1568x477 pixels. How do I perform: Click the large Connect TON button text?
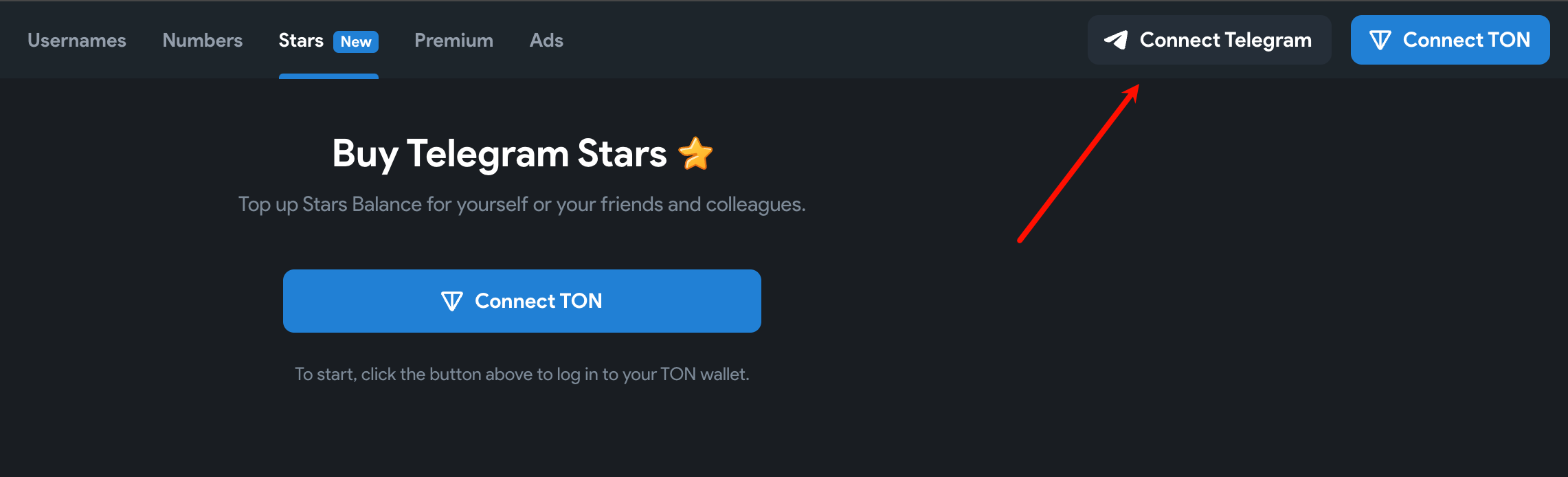click(539, 301)
